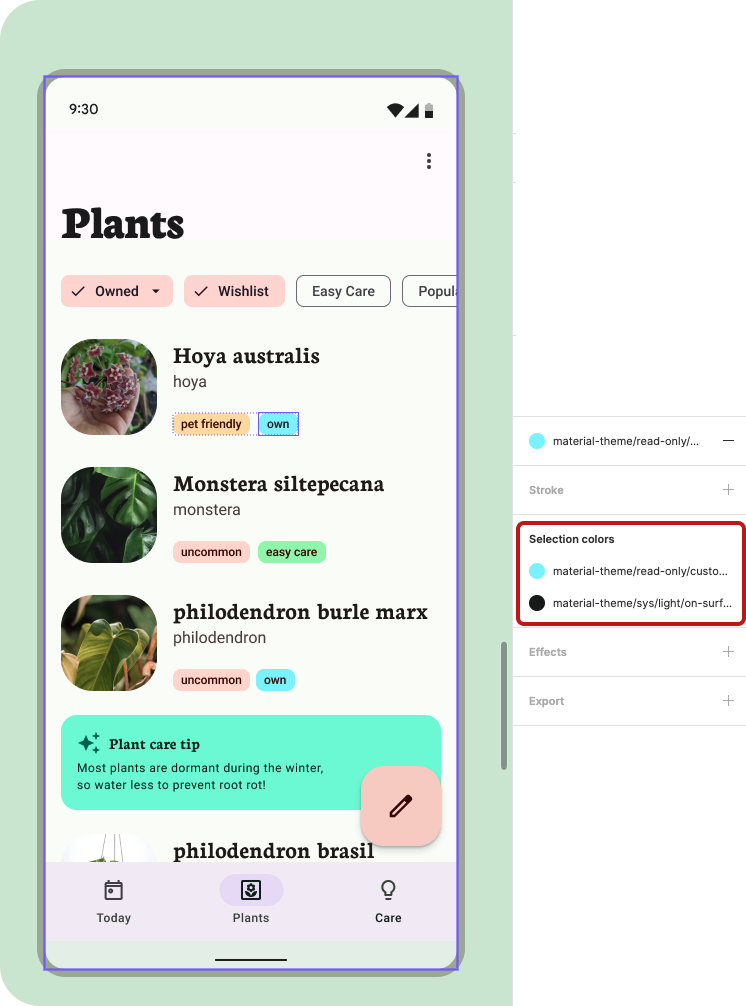Viewport: 746px width, 1006px height.
Task: Remove the fill with the minus icon
Action: [728, 441]
